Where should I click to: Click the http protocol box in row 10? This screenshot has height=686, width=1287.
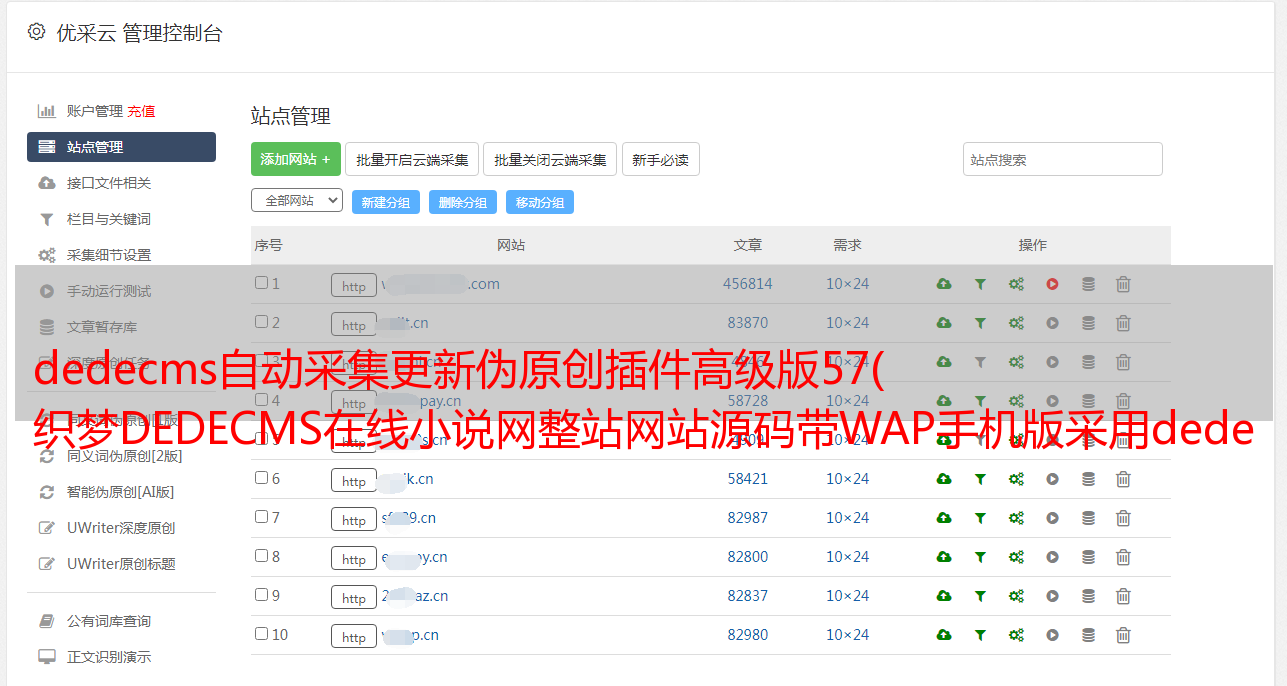tap(354, 637)
